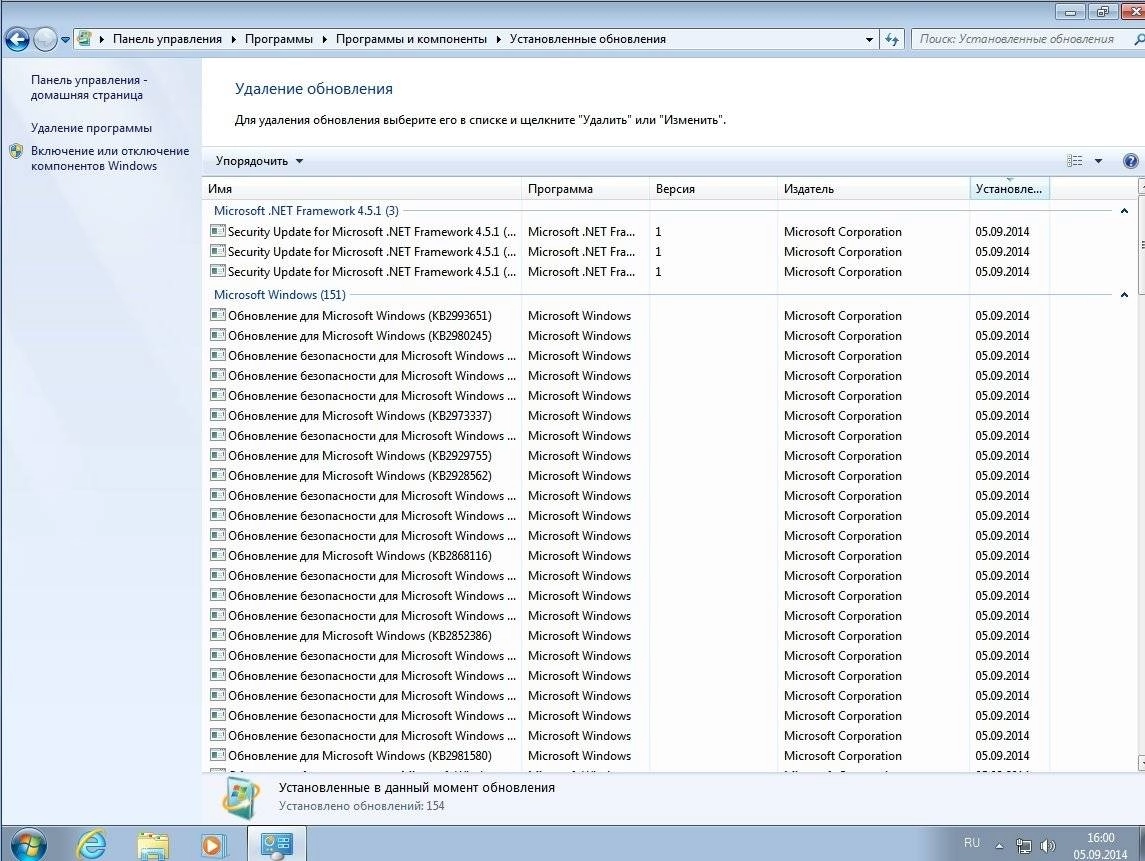Open the view options dropdown arrow
This screenshot has height=861, width=1145.
click(1098, 161)
